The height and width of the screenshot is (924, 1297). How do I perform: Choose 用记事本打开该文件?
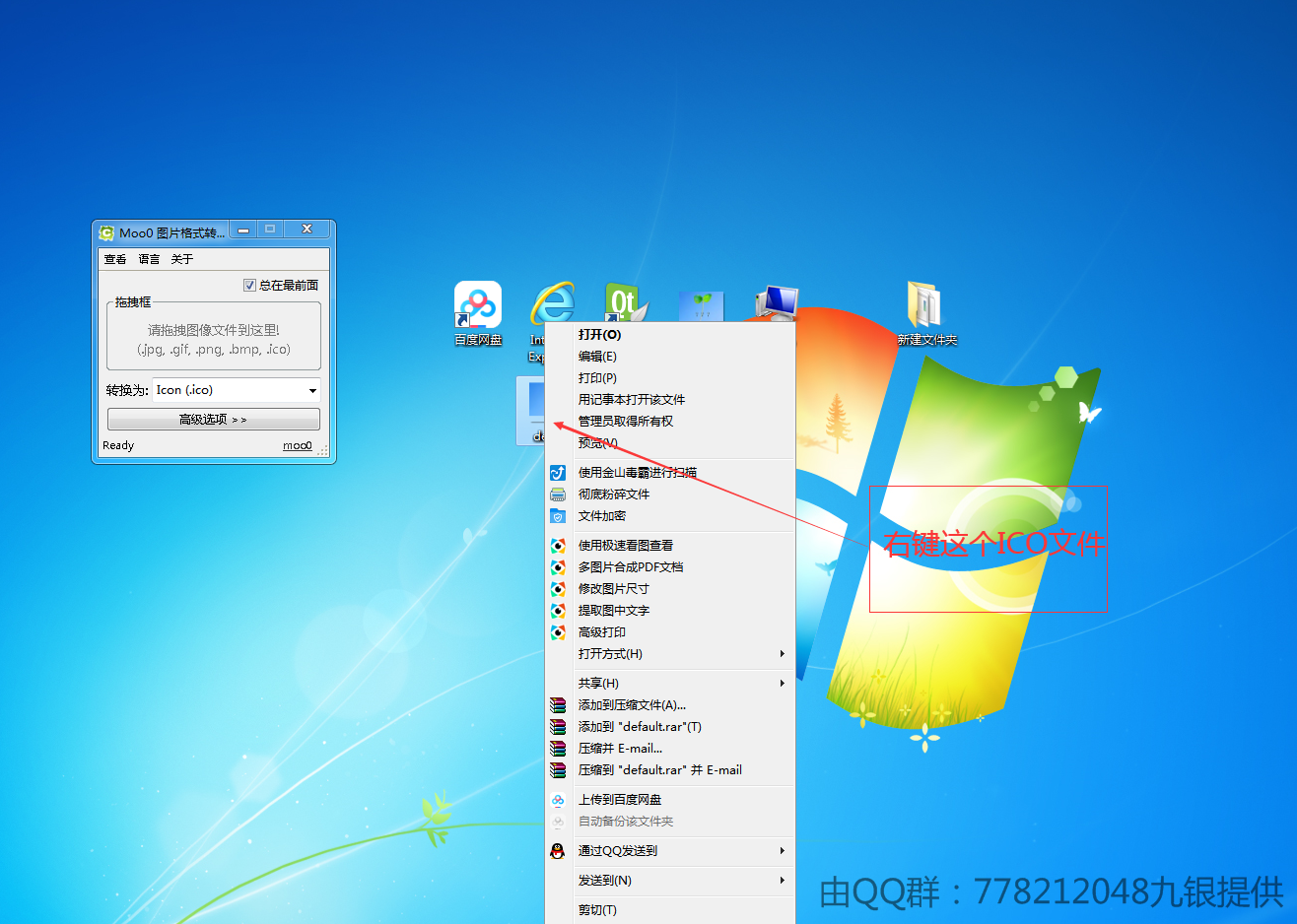coord(670,400)
